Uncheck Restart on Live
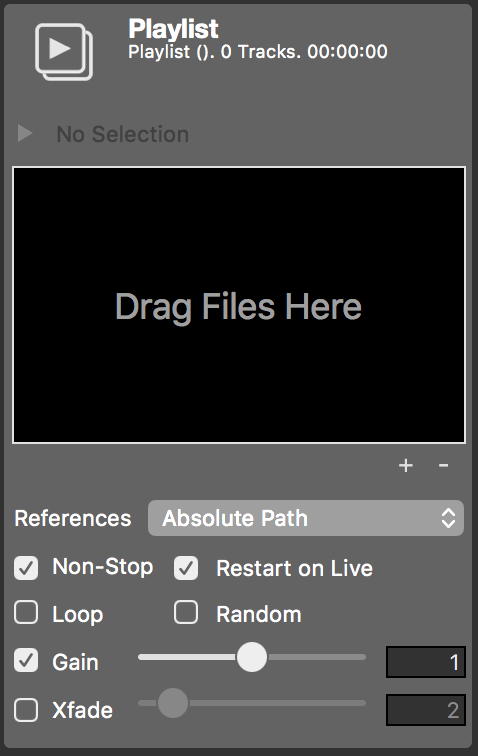 point(186,568)
